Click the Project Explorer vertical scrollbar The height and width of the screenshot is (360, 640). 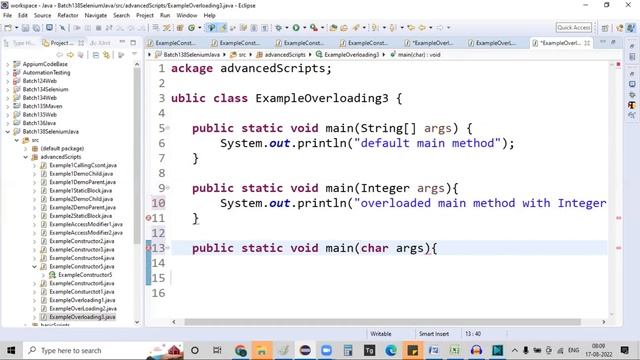[137, 155]
